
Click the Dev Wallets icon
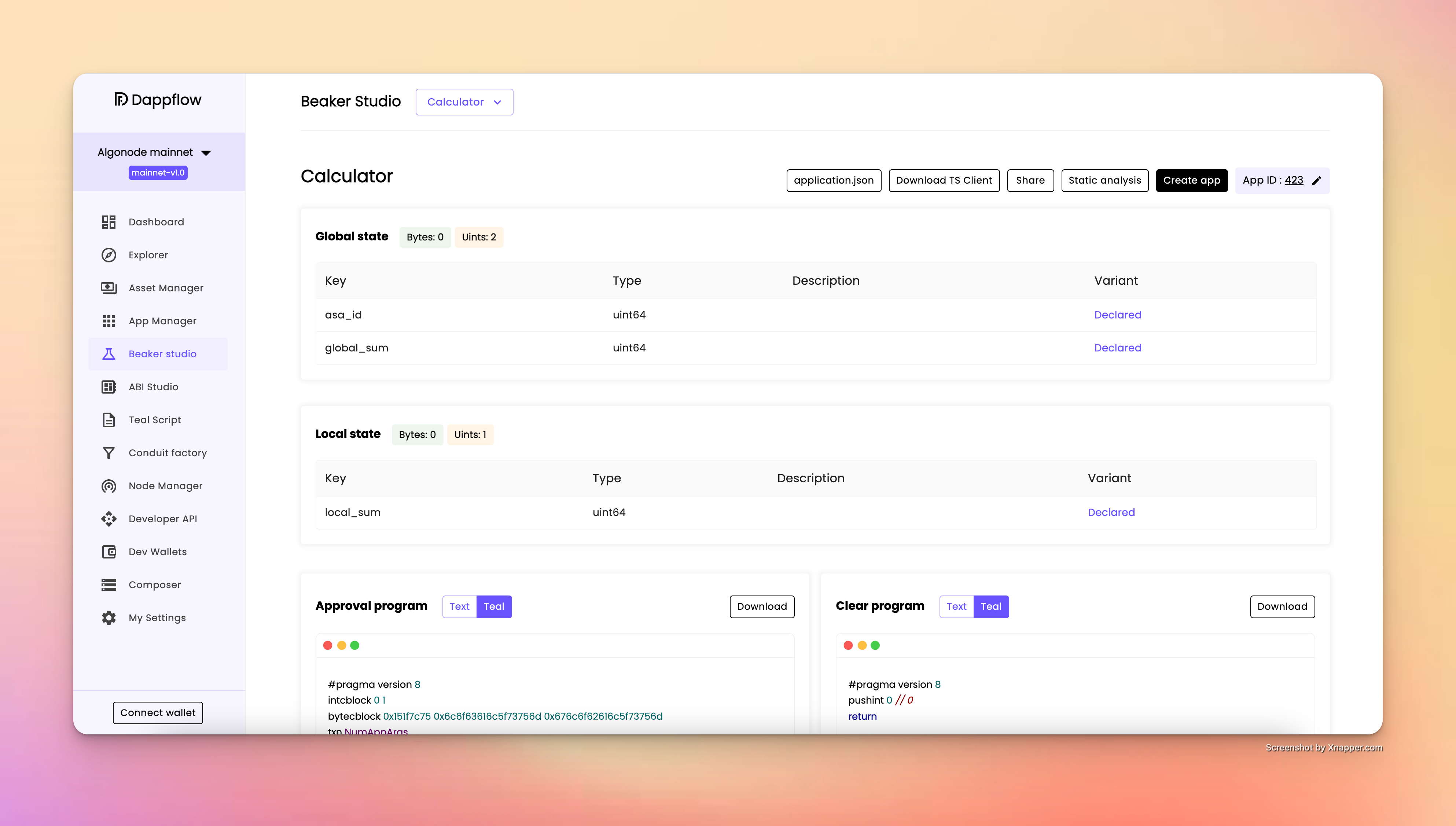(x=109, y=552)
